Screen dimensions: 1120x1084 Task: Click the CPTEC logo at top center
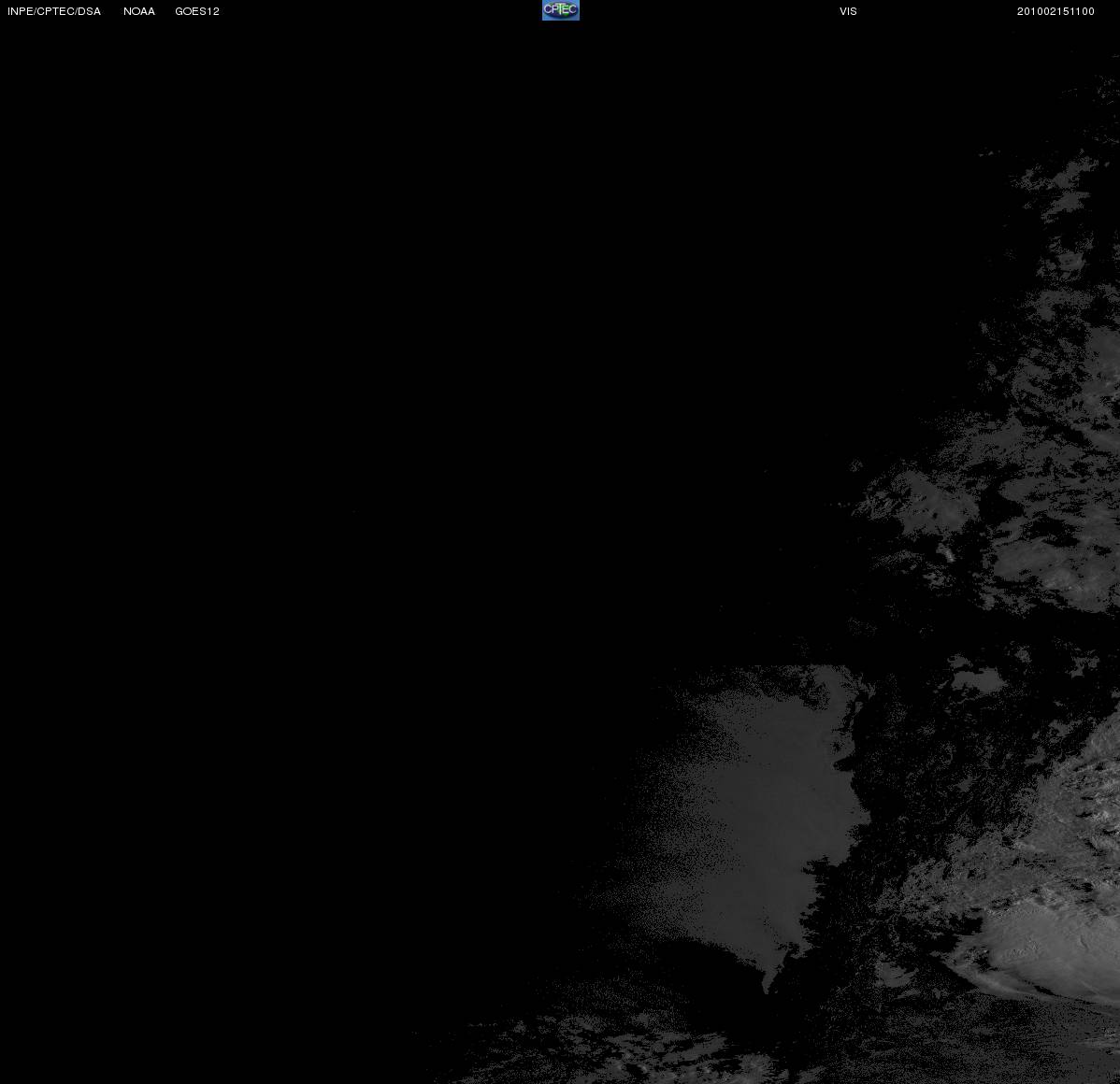(x=561, y=10)
